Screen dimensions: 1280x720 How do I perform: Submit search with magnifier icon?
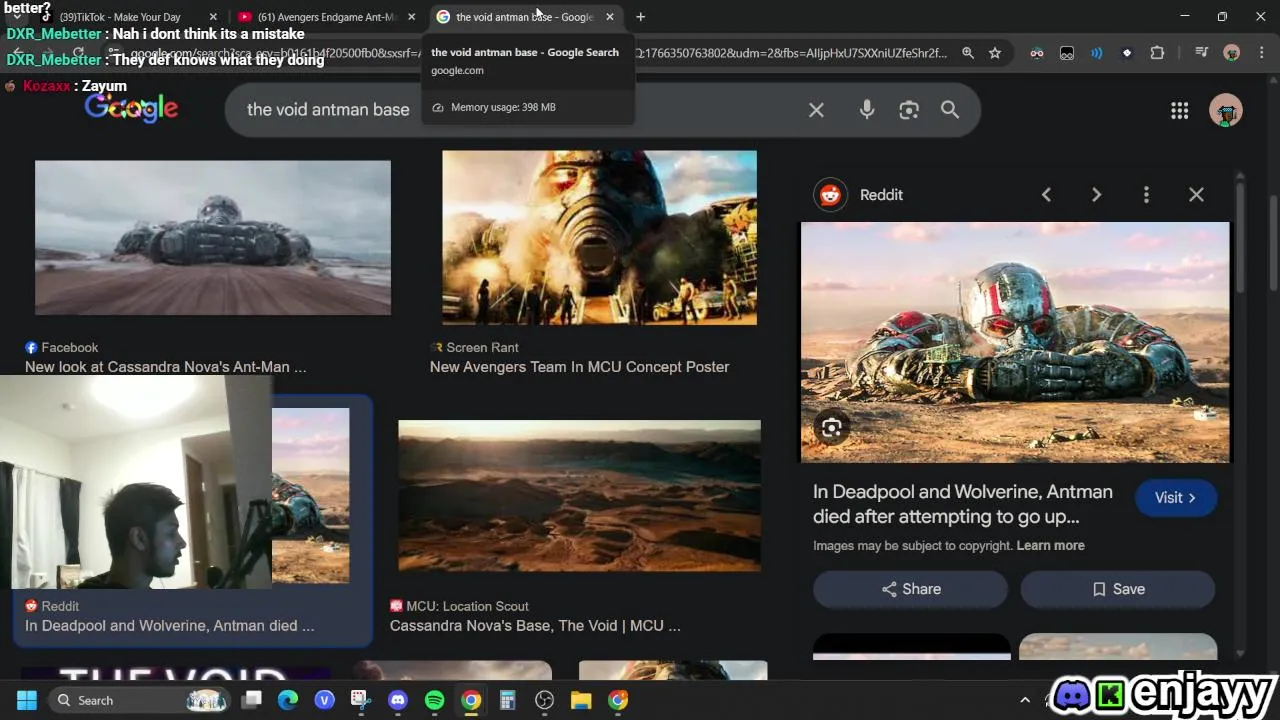(x=949, y=110)
